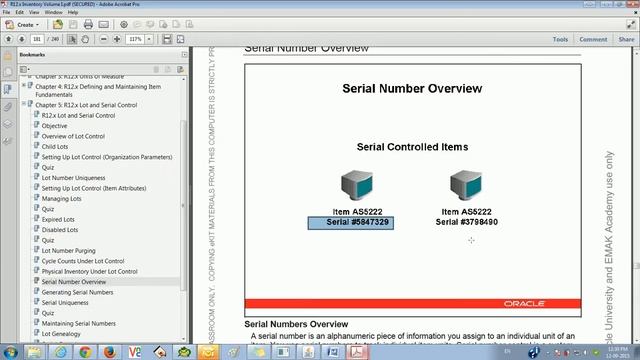Toggle fit one full page icon
640x360 pixels.
pos(180,39)
